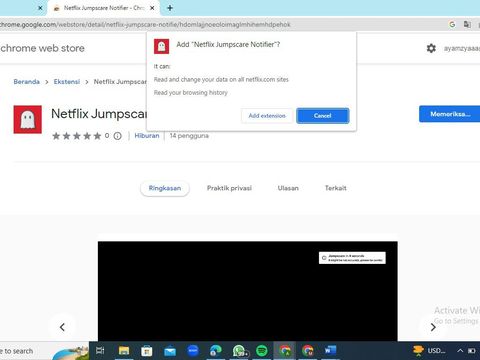Open a new browser tab with plus
This screenshot has width=480, height=360.
click(x=170, y=8)
